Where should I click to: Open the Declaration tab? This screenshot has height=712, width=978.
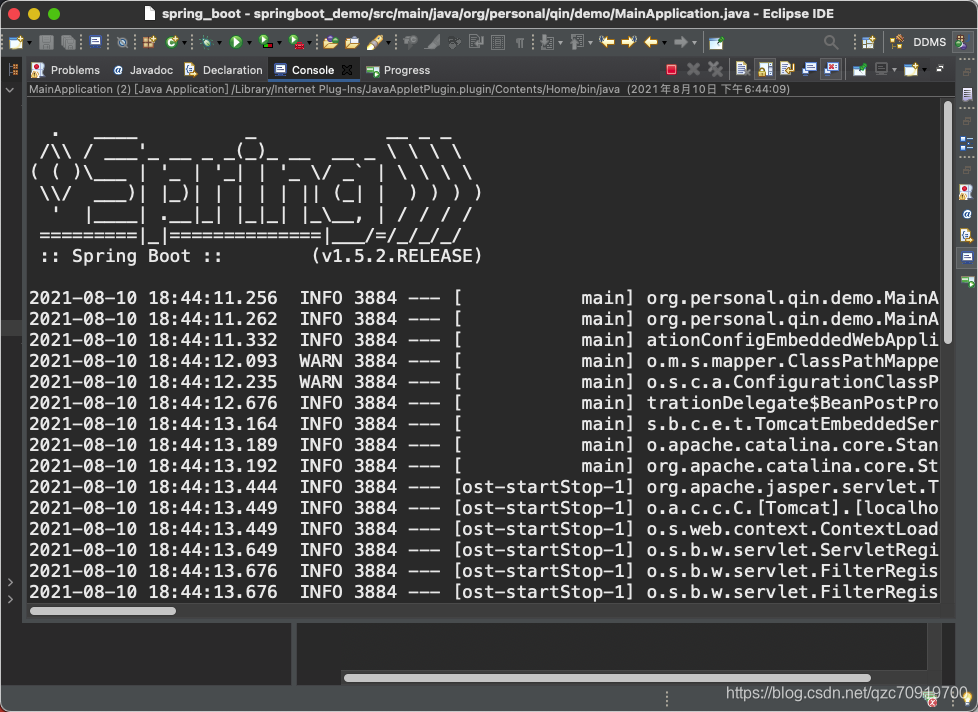(x=223, y=70)
